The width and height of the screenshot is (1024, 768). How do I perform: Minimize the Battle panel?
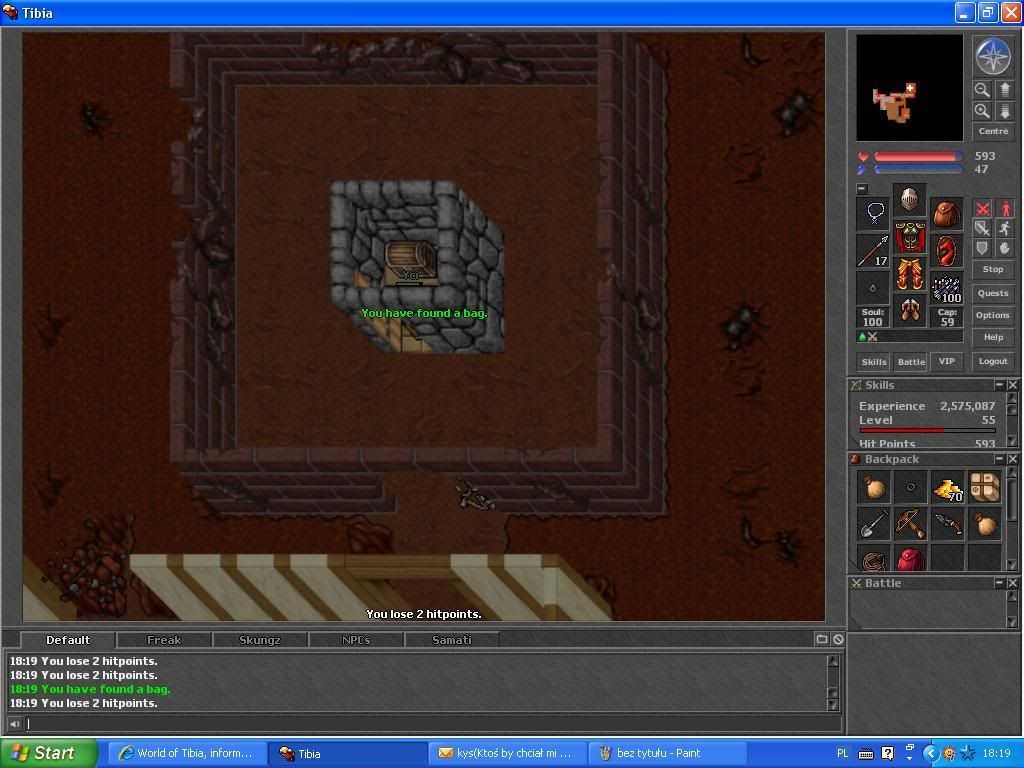[x=999, y=583]
